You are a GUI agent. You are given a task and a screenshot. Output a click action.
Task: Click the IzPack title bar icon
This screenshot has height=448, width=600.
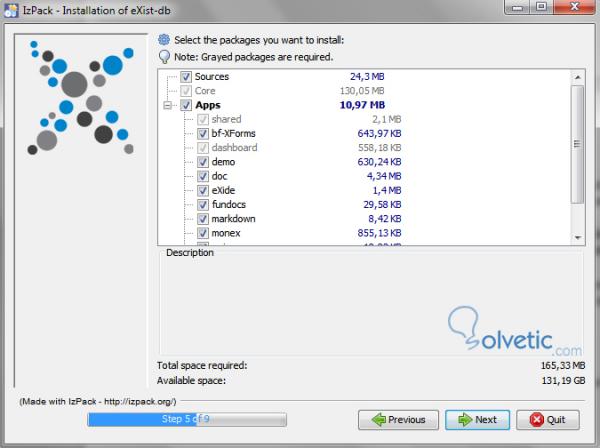coord(11,10)
